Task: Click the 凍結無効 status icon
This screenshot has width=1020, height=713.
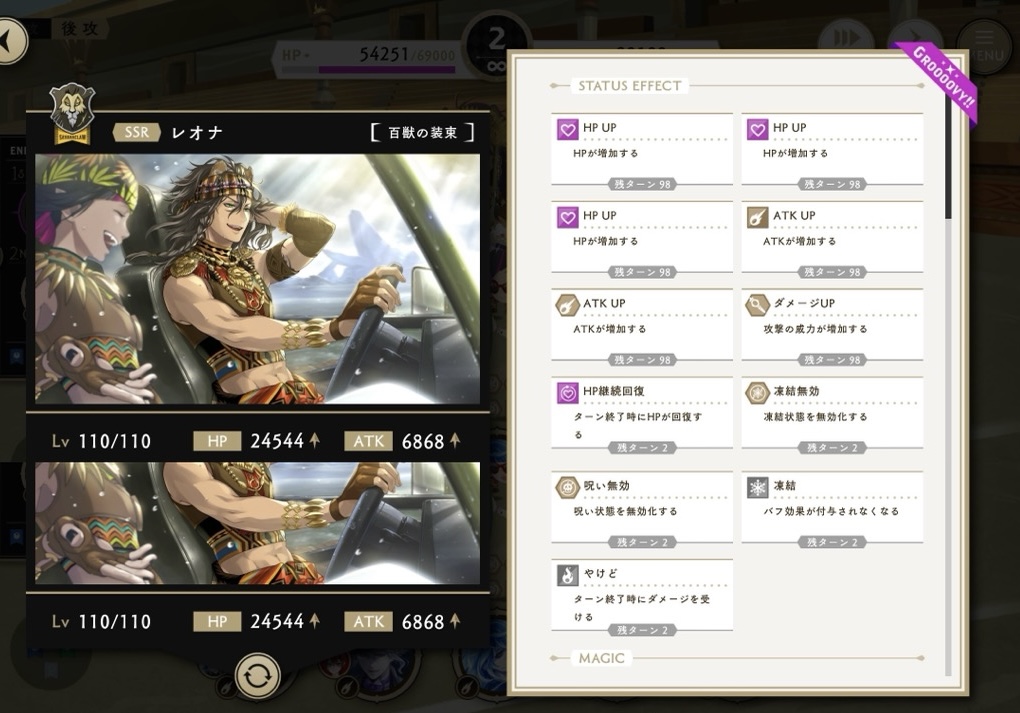Action: point(757,392)
